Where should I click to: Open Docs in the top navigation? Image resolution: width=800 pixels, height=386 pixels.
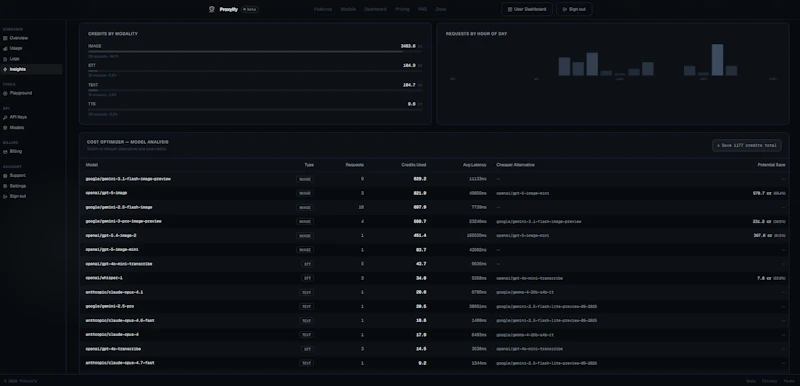pyautogui.click(x=441, y=9)
